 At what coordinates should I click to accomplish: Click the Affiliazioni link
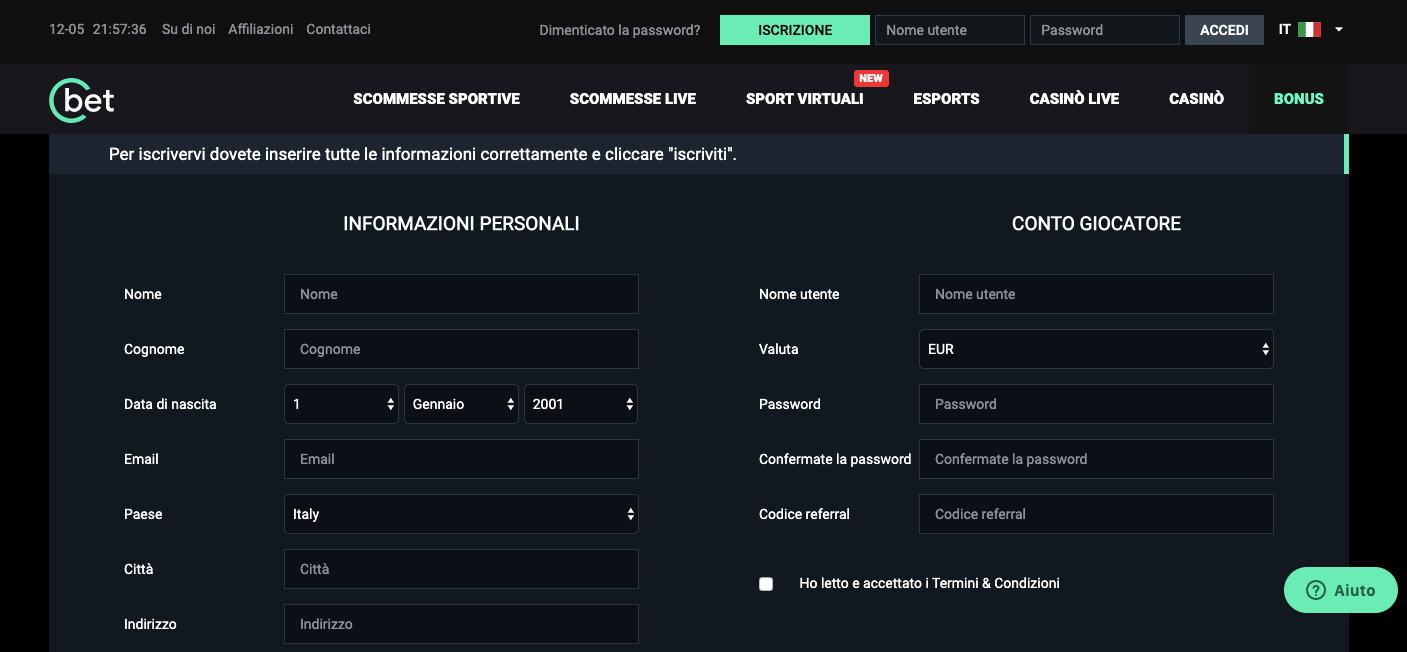click(x=260, y=29)
